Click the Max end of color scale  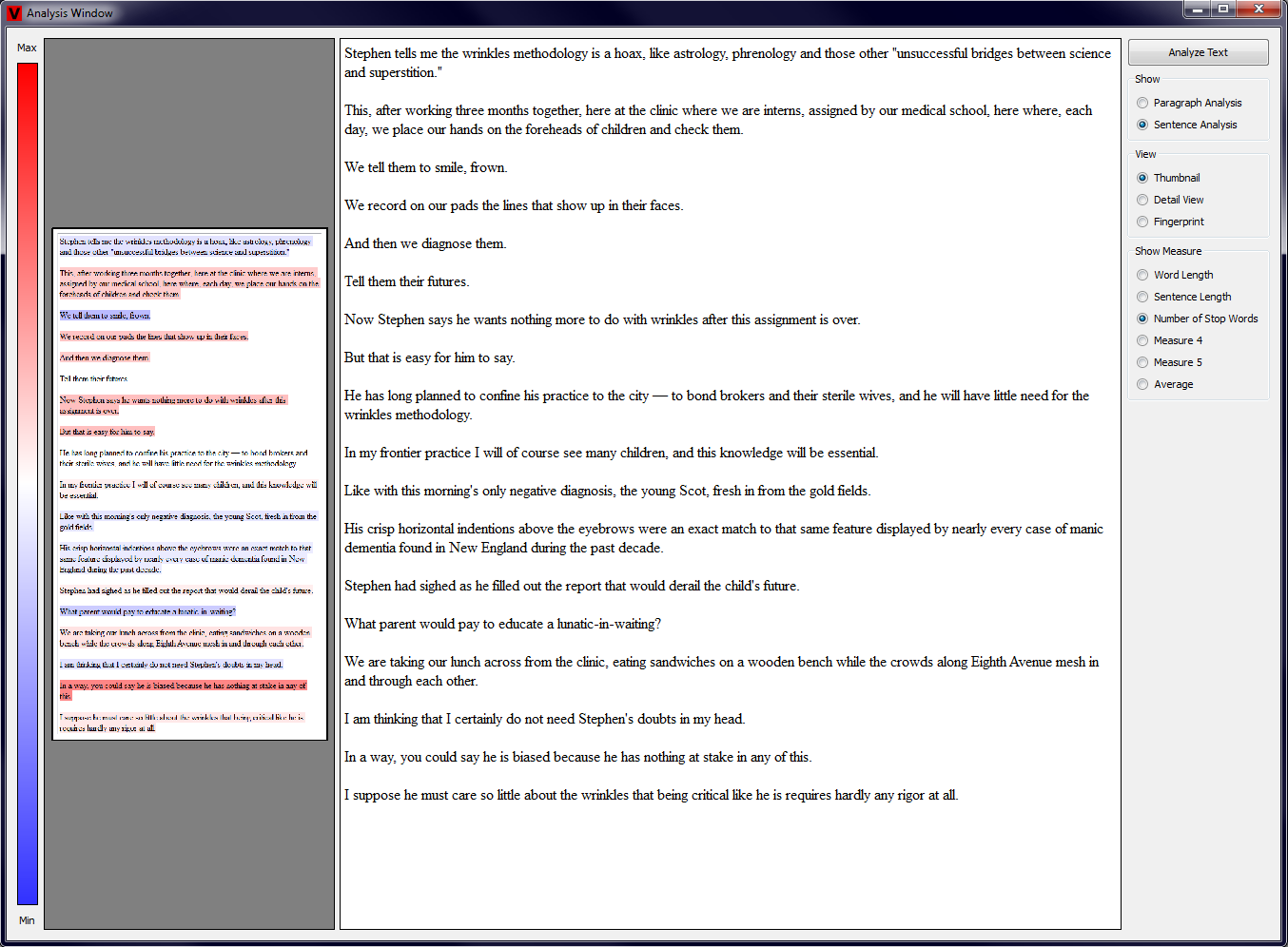pyautogui.click(x=28, y=71)
